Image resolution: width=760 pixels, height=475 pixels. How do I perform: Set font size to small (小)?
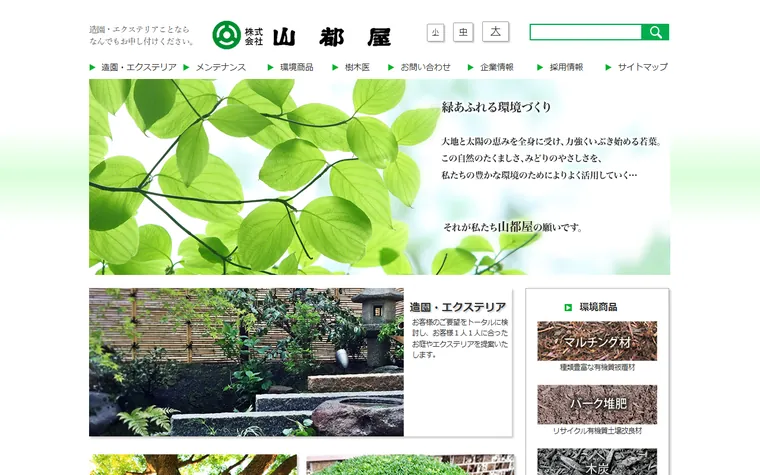pos(435,33)
